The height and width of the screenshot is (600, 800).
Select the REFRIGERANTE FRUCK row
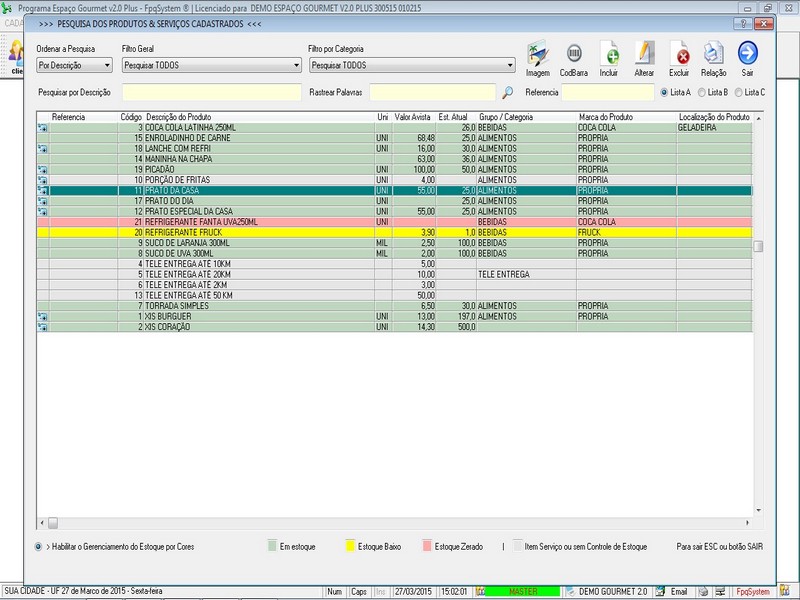pyautogui.click(x=394, y=233)
